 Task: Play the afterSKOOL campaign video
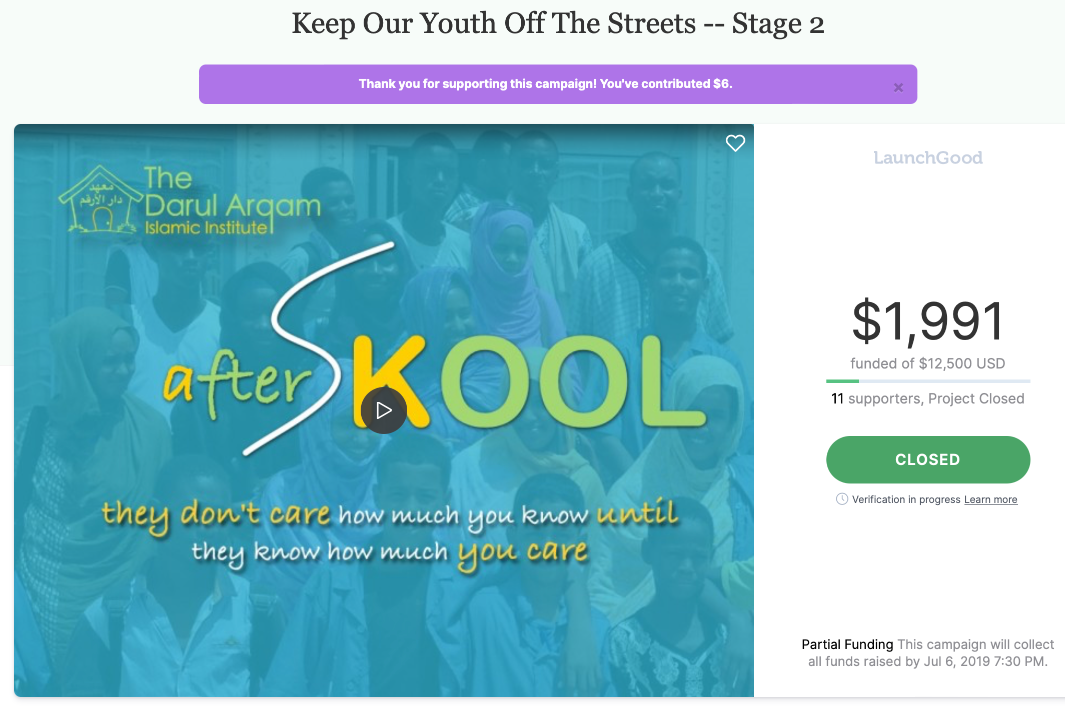pos(384,410)
